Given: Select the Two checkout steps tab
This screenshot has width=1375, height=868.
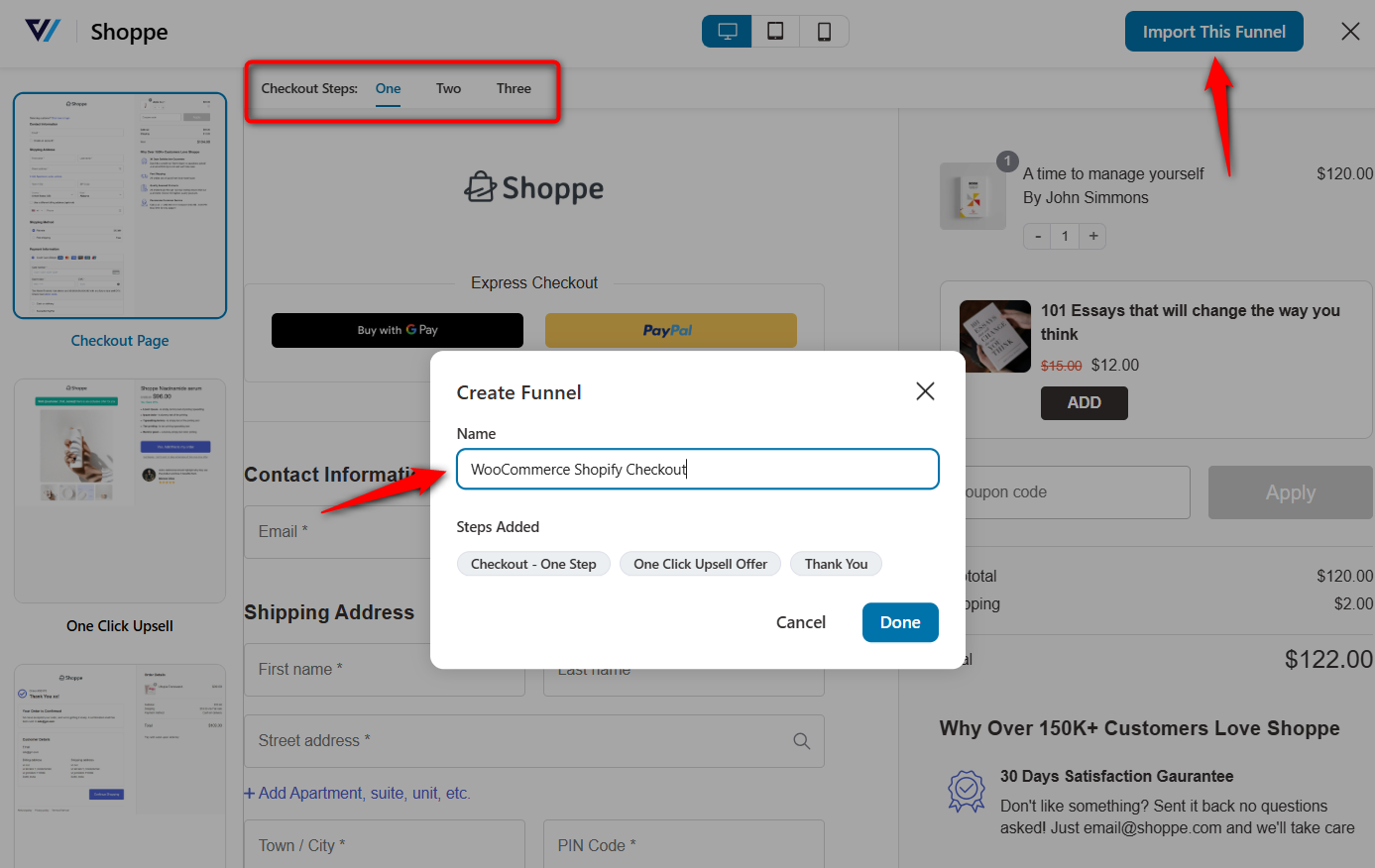Looking at the screenshot, I should point(448,88).
